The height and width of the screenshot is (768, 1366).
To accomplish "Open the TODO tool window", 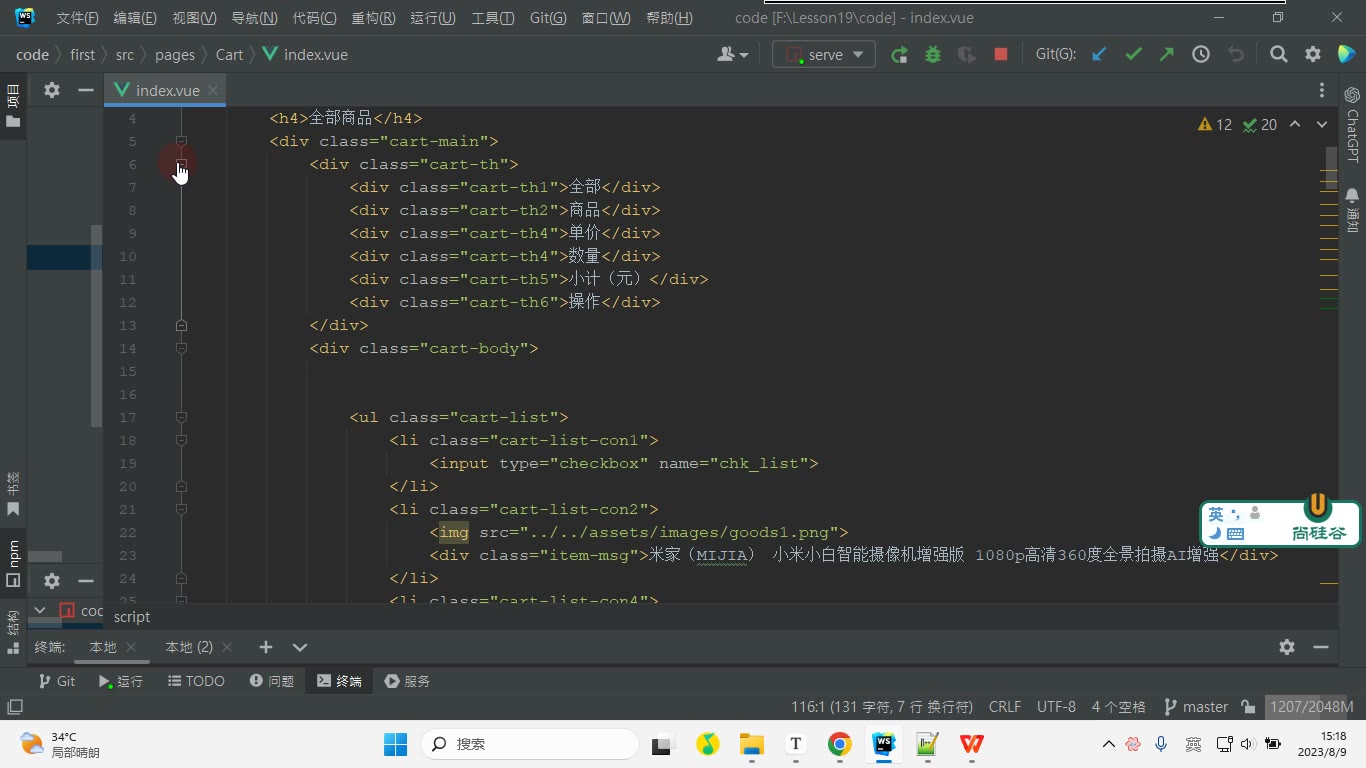I will point(196,681).
